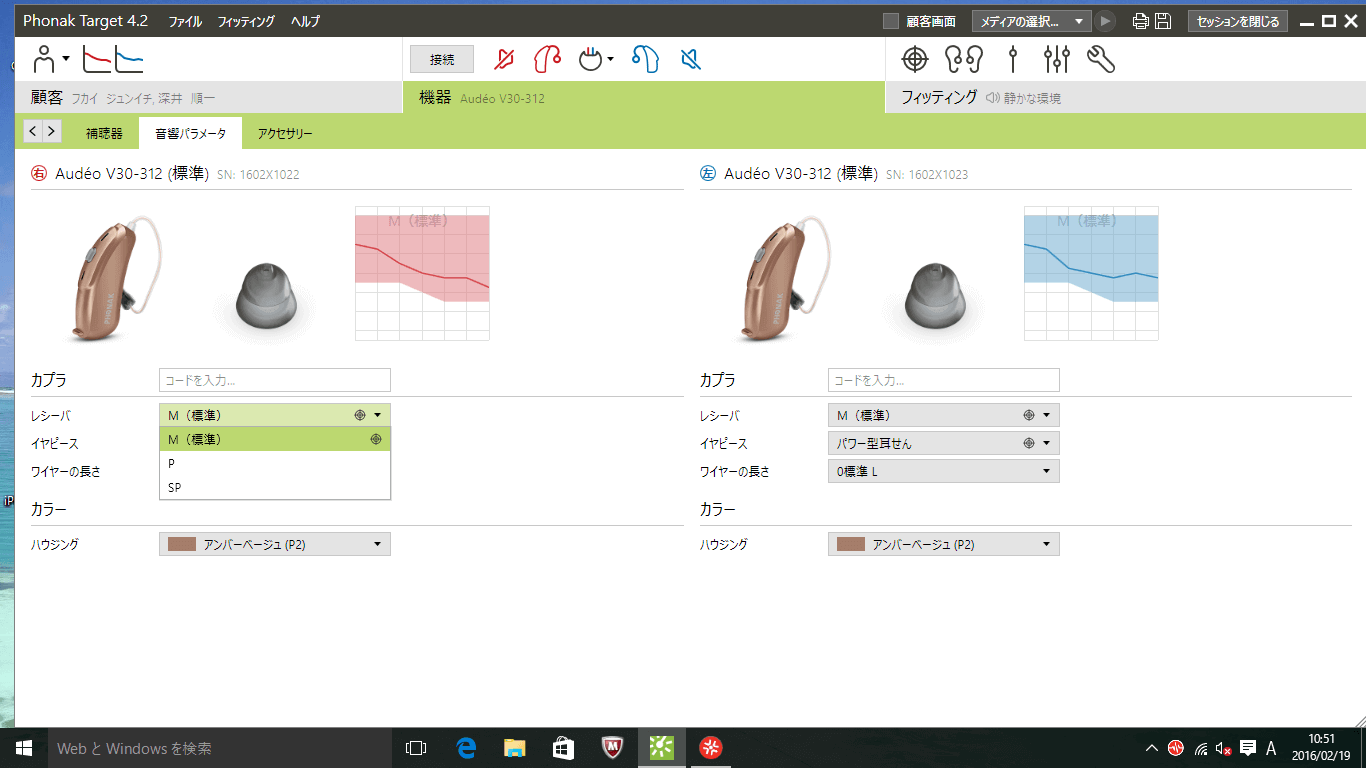Open the wrench device options icon
This screenshot has height=768, width=1366.
coord(1100,60)
